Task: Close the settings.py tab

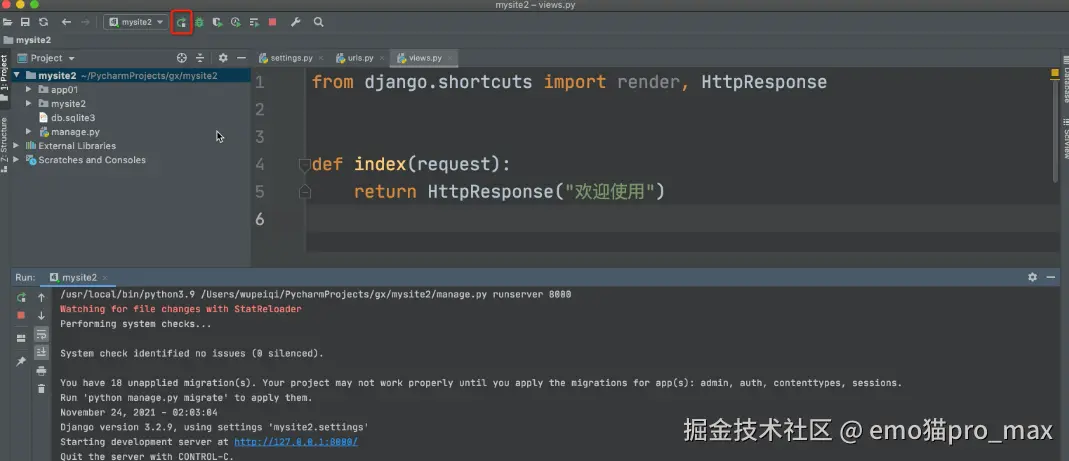Action: [x=320, y=59]
